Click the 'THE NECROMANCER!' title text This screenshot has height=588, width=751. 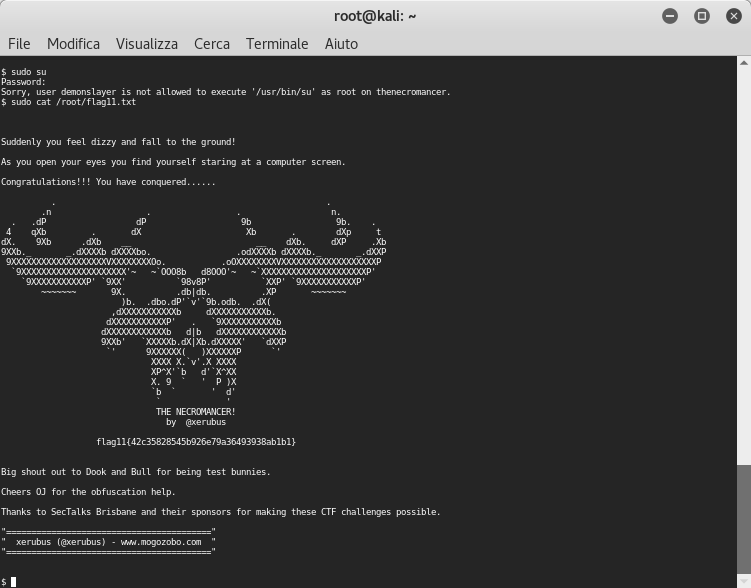click(196, 412)
